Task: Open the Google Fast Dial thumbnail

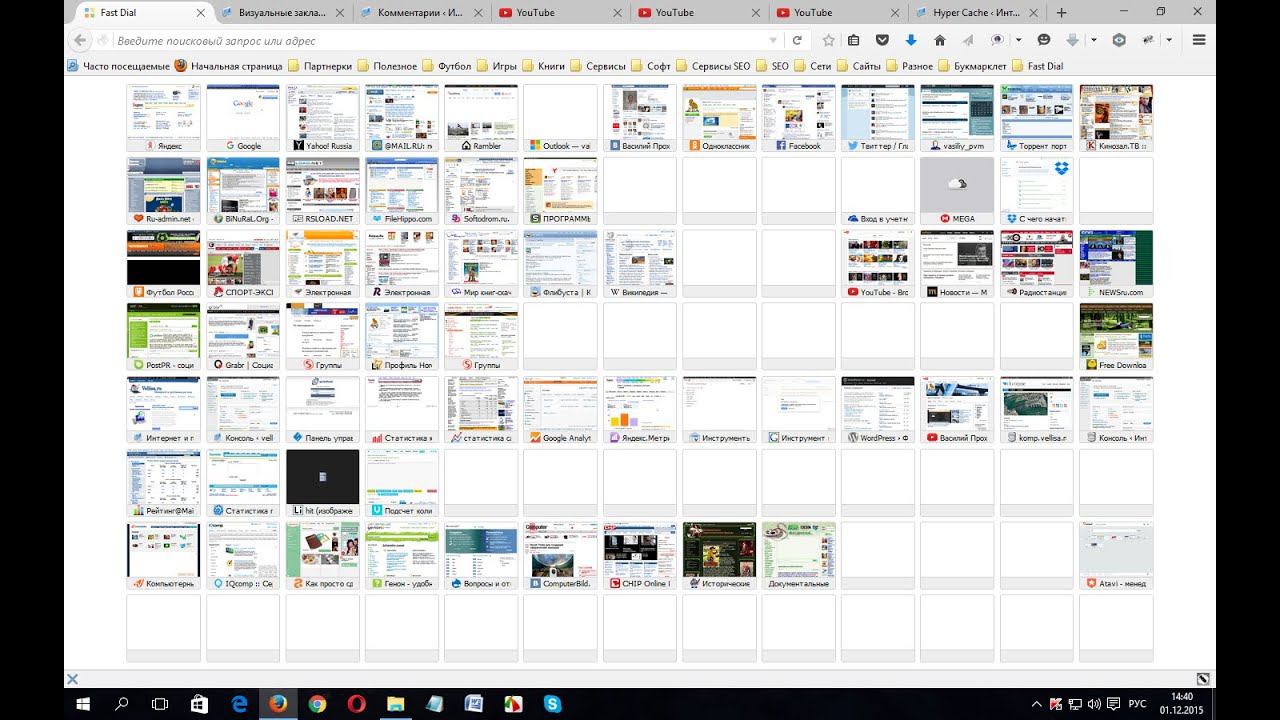Action: pos(243,118)
